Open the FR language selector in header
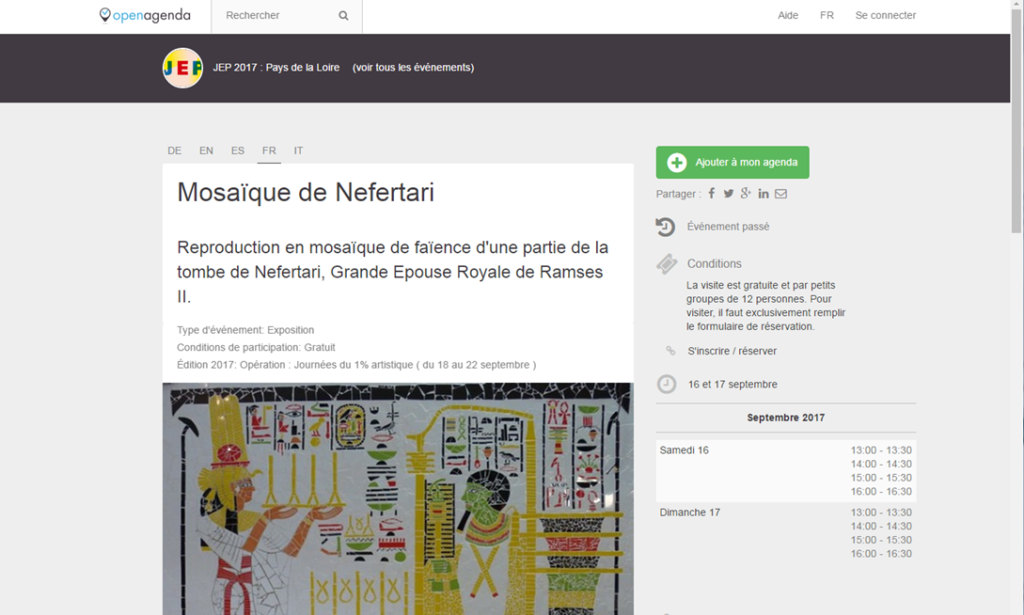The width and height of the screenshot is (1024, 615). 827,16
